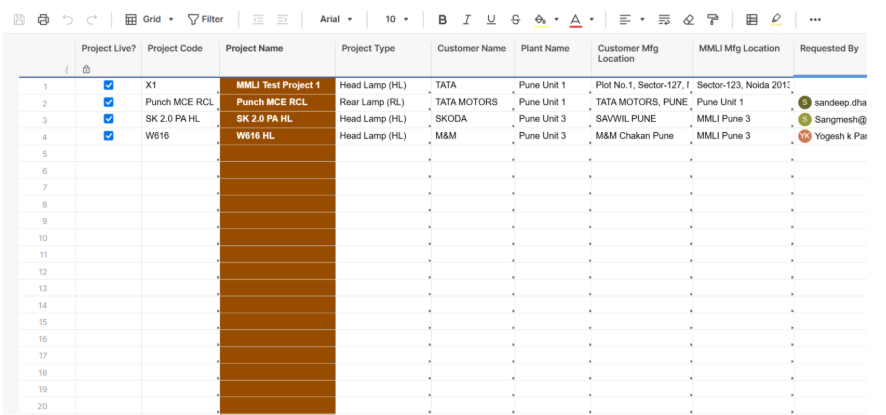Apply underline formatting
Viewport: 886px width, 415px height.
click(x=490, y=19)
